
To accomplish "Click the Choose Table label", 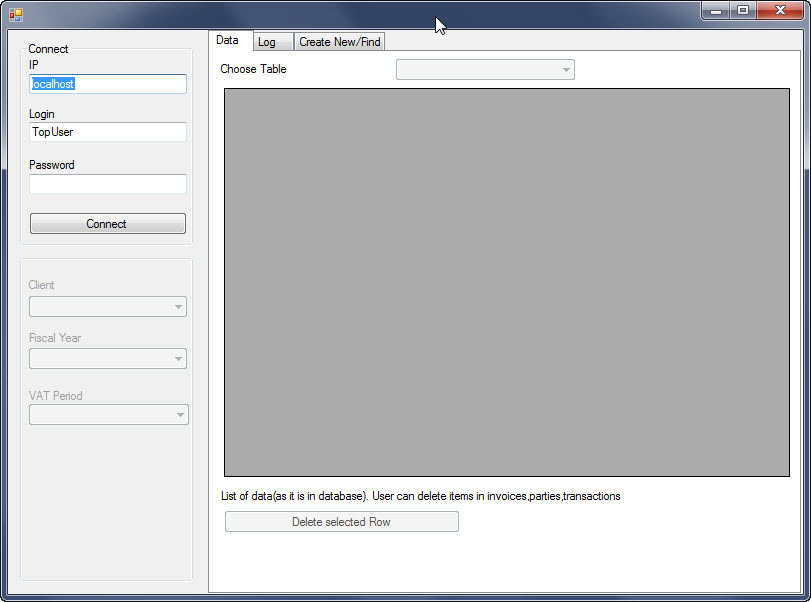I will click(253, 69).
